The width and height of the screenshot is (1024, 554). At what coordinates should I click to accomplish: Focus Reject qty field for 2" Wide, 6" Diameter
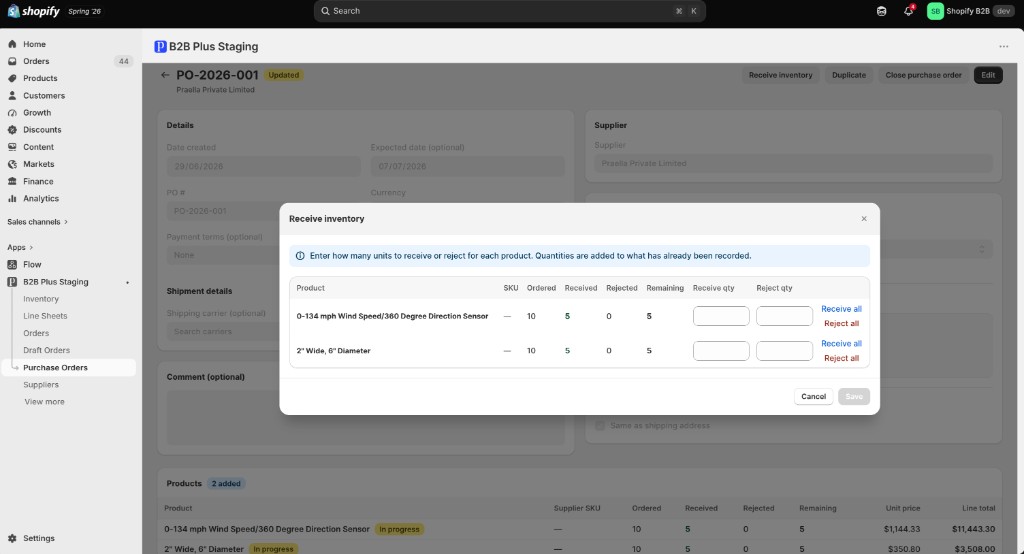[784, 351]
